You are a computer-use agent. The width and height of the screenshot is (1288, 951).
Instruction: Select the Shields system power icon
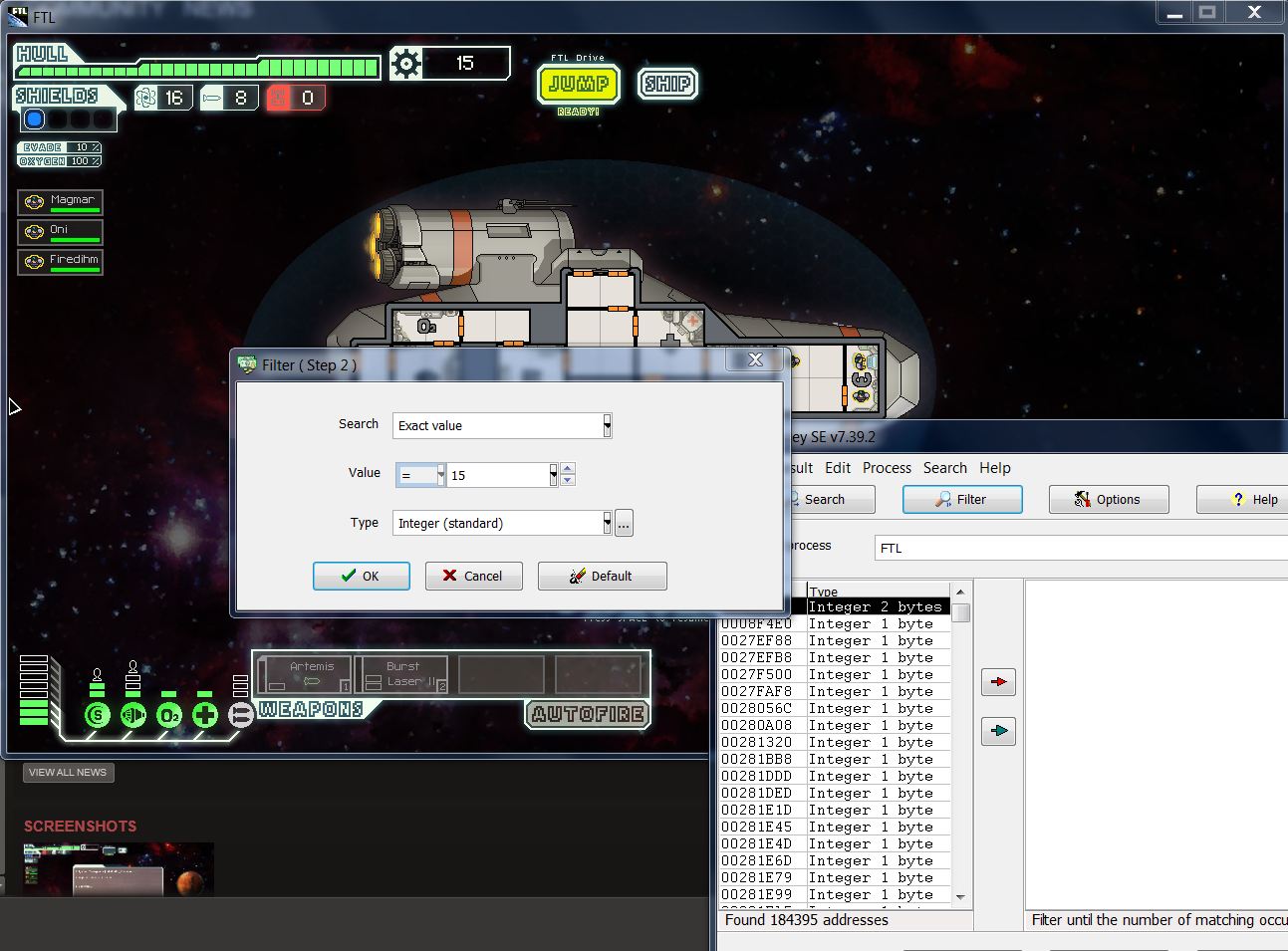click(97, 714)
